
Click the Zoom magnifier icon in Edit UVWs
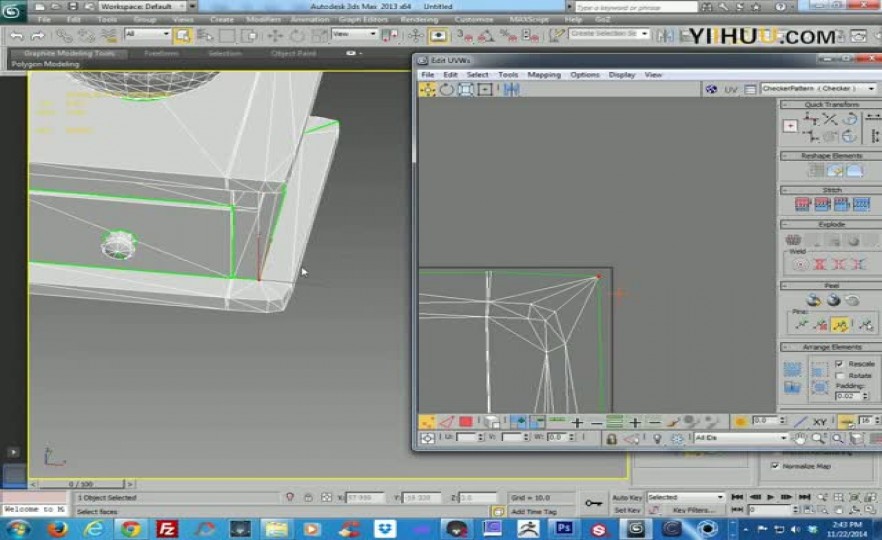(x=818, y=438)
